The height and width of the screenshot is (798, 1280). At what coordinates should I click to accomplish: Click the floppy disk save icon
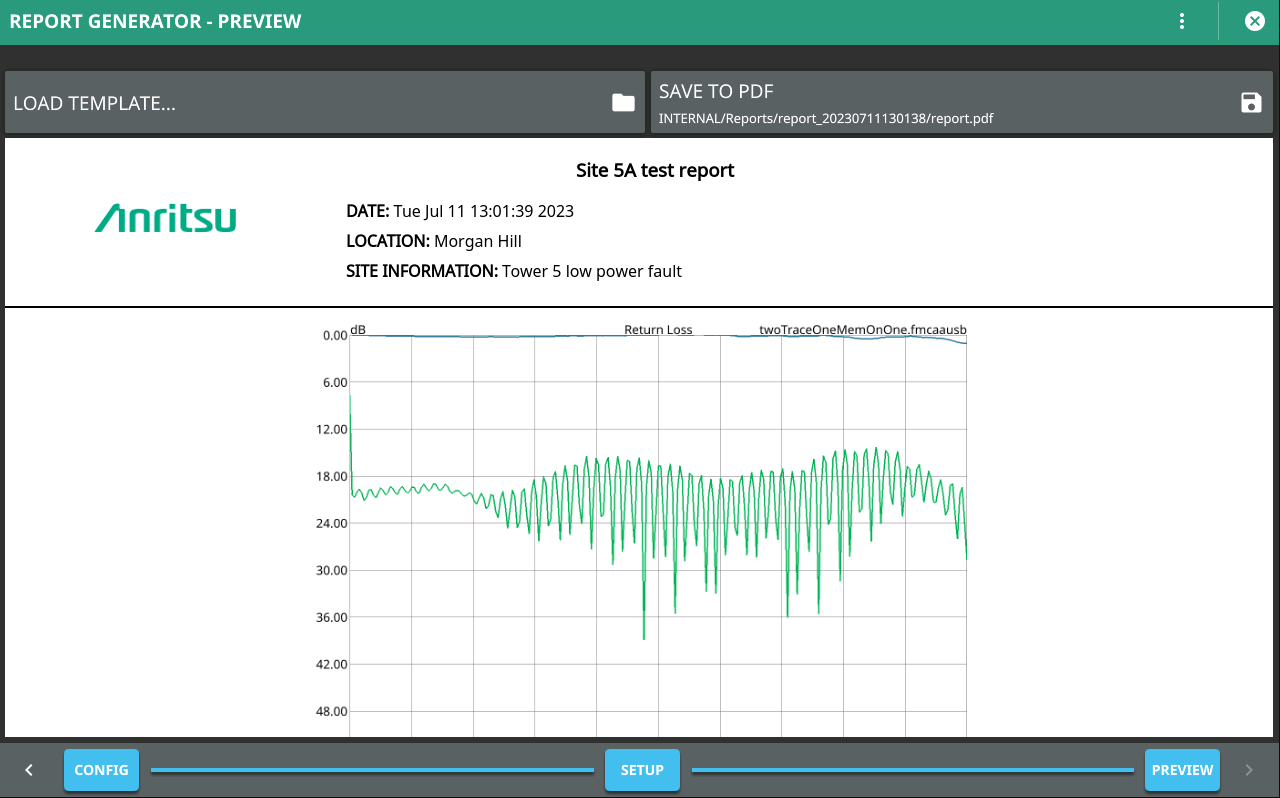1250,102
